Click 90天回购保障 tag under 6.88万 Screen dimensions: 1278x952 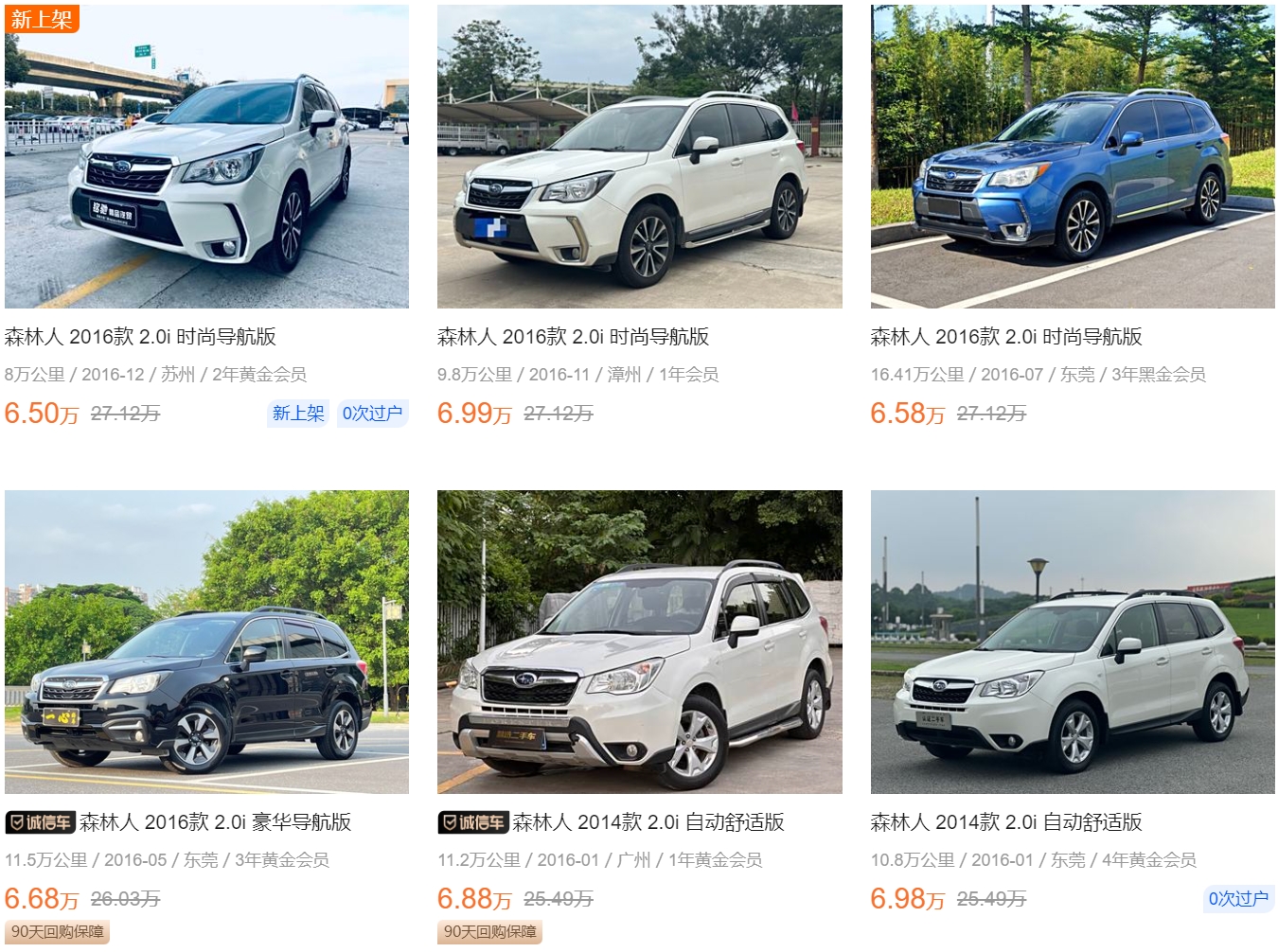490,932
